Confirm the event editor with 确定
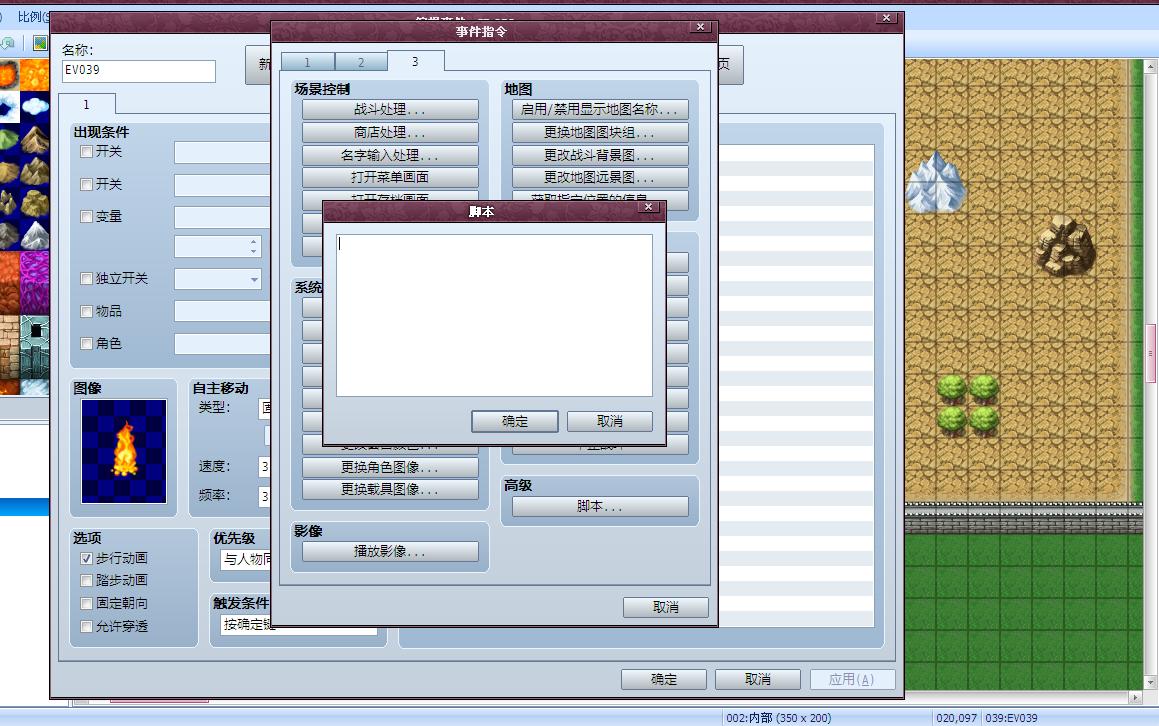 click(x=664, y=679)
